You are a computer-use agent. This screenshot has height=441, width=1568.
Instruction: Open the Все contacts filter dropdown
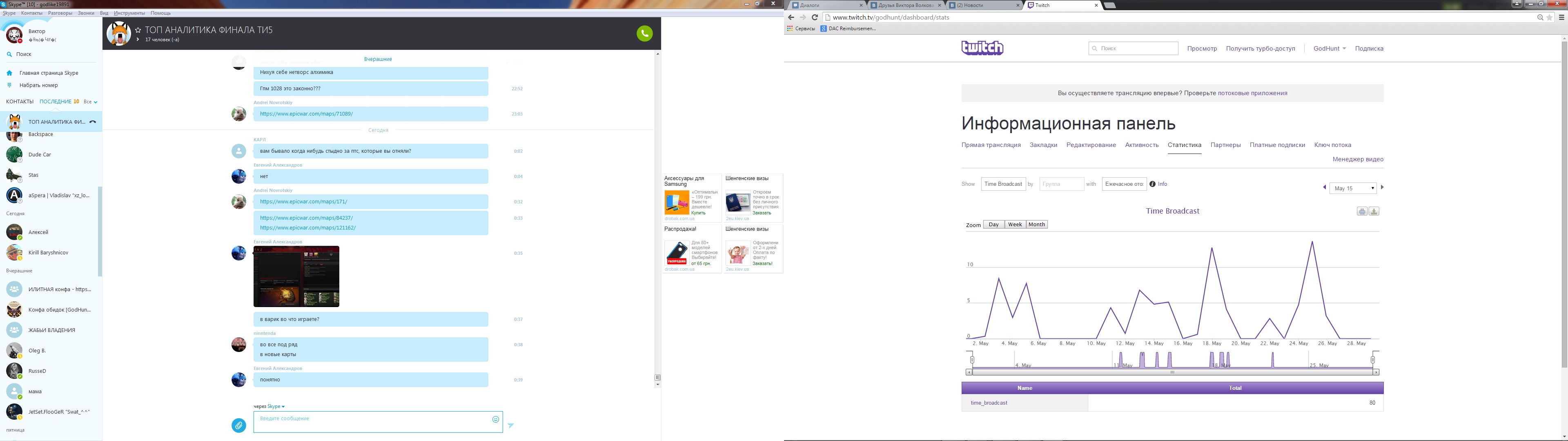[x=91, y=102]
